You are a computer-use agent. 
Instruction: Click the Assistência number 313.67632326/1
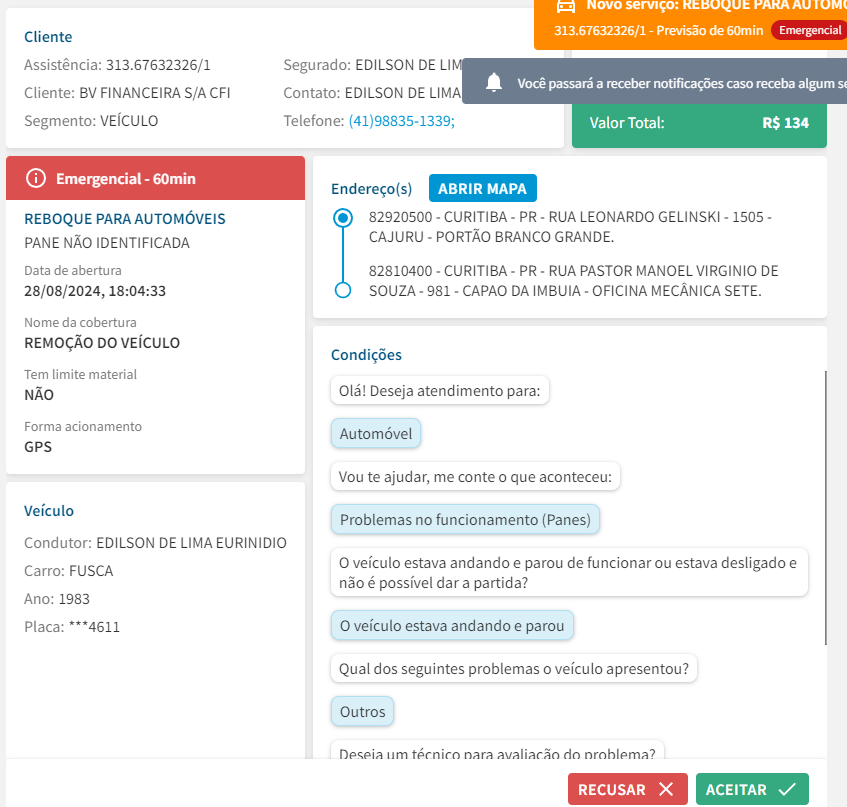point(158,65)
